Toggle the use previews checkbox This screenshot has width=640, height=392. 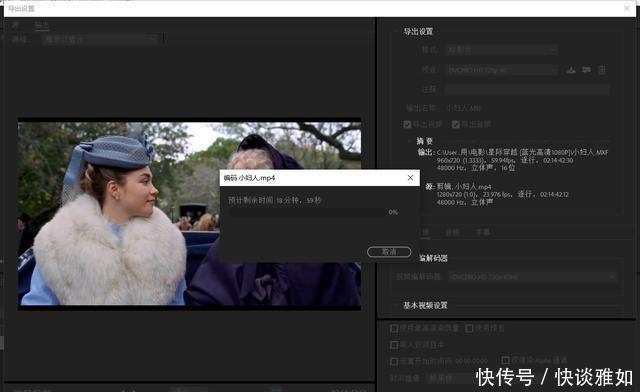tap(469, 328)
